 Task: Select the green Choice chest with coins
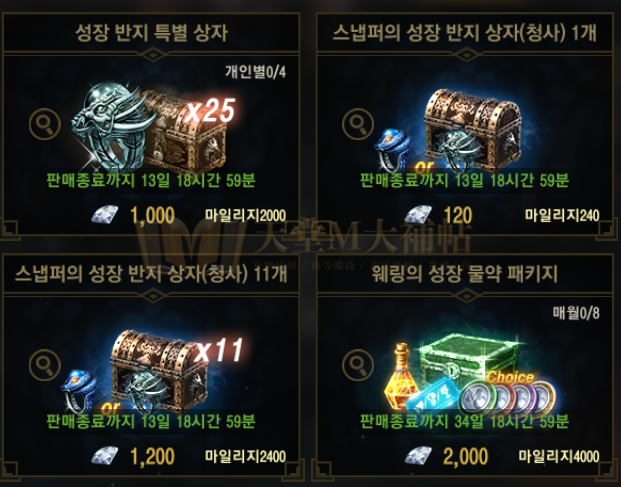[x=470, y=373]
